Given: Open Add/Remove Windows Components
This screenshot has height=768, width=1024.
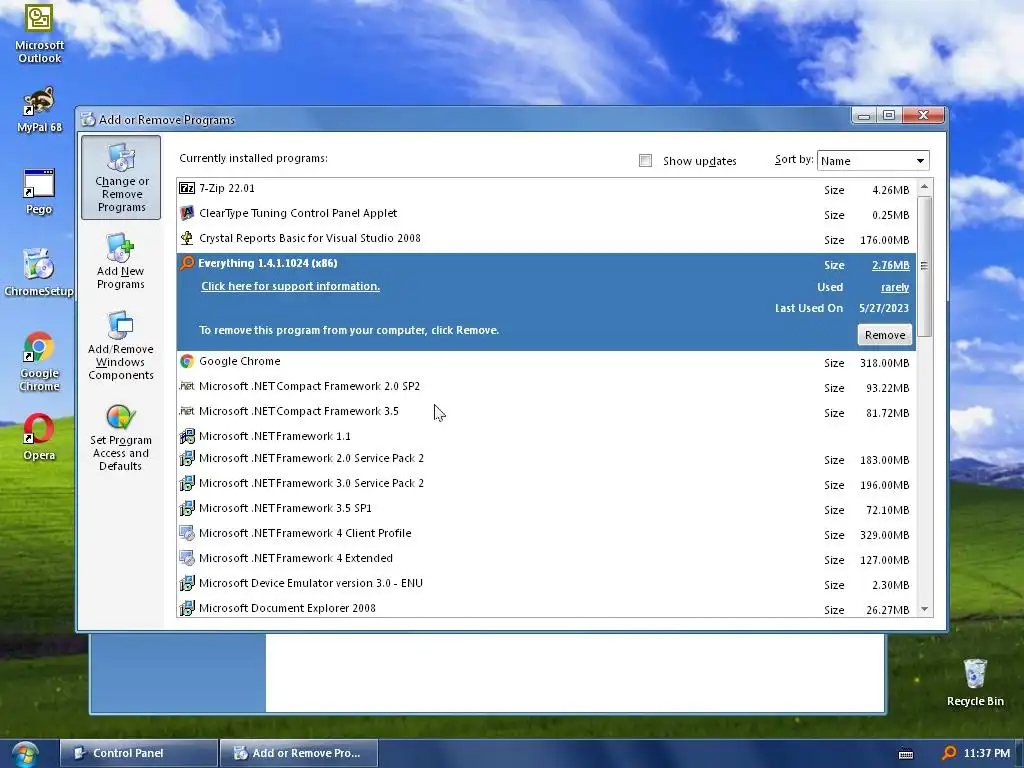Looking at the screenshot, I should click(121, 346).
